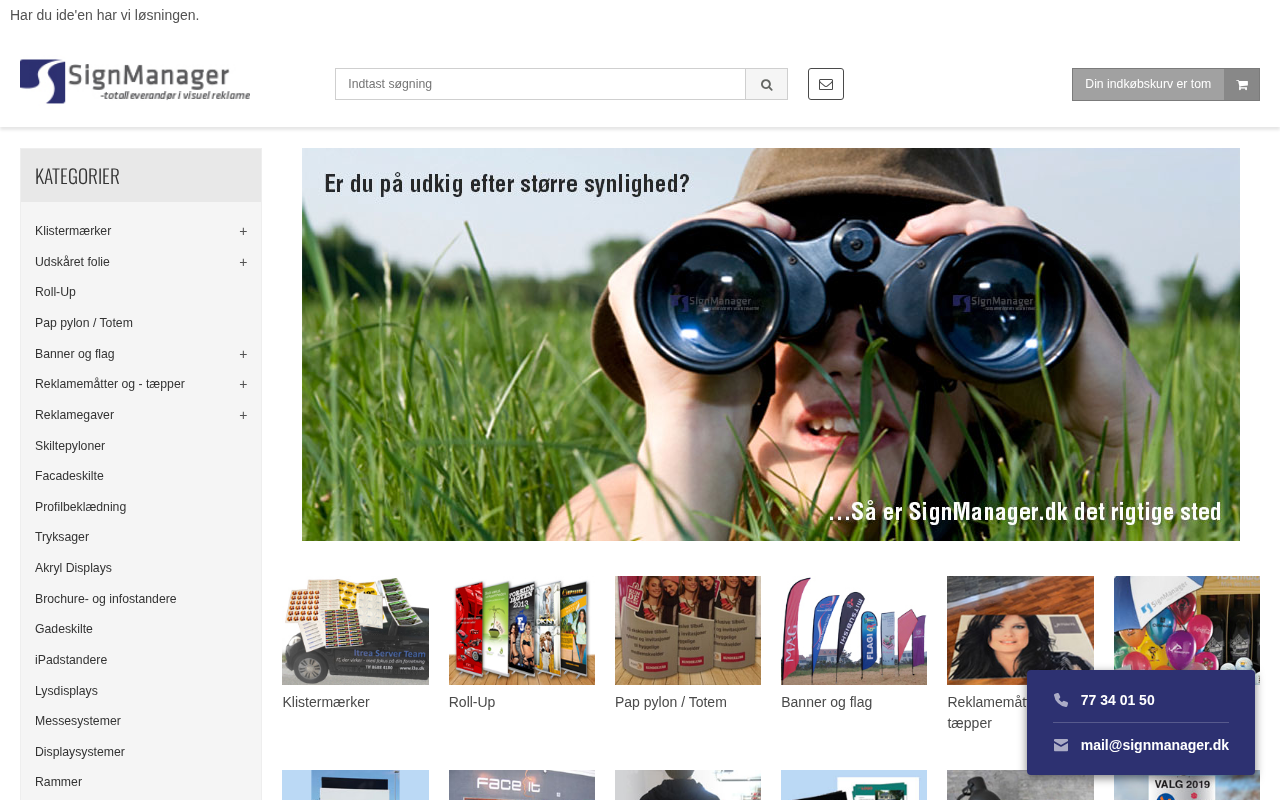Go to Akryl Displays category
1280x800 pixels.
coord(73,568)
